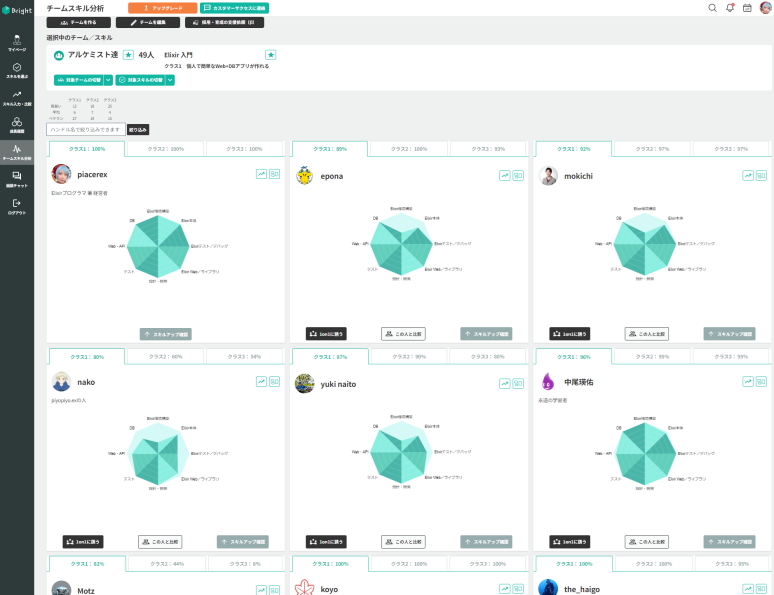Click the 絞り込み filter button
774x595 pixels.
[x=138, y=130]
